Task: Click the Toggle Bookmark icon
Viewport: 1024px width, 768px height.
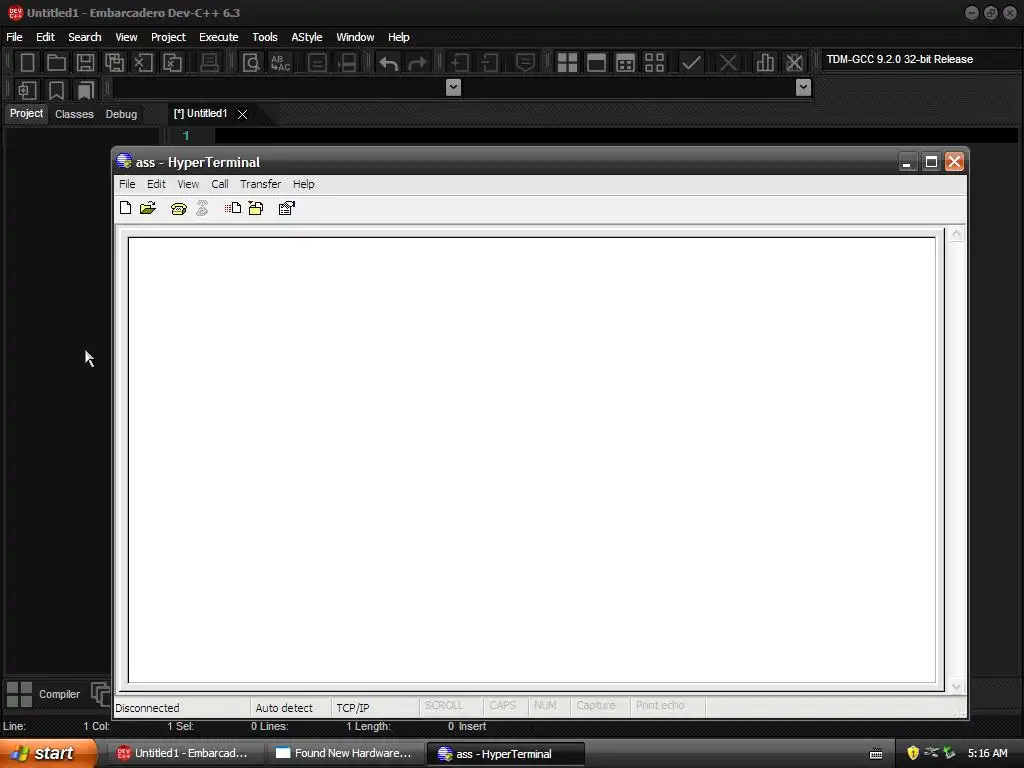Action: [56, 90]
